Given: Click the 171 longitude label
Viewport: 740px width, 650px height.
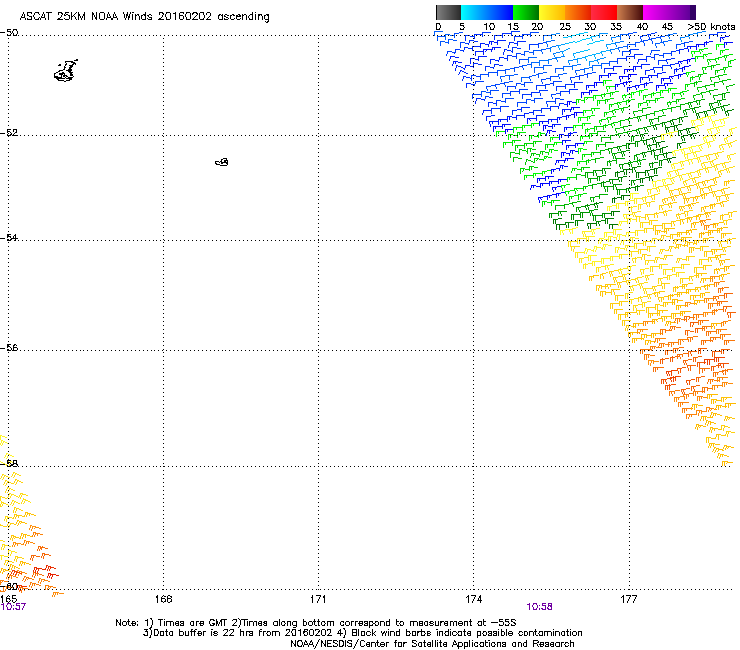Looking at the screenshot, I should click(318, 599).
